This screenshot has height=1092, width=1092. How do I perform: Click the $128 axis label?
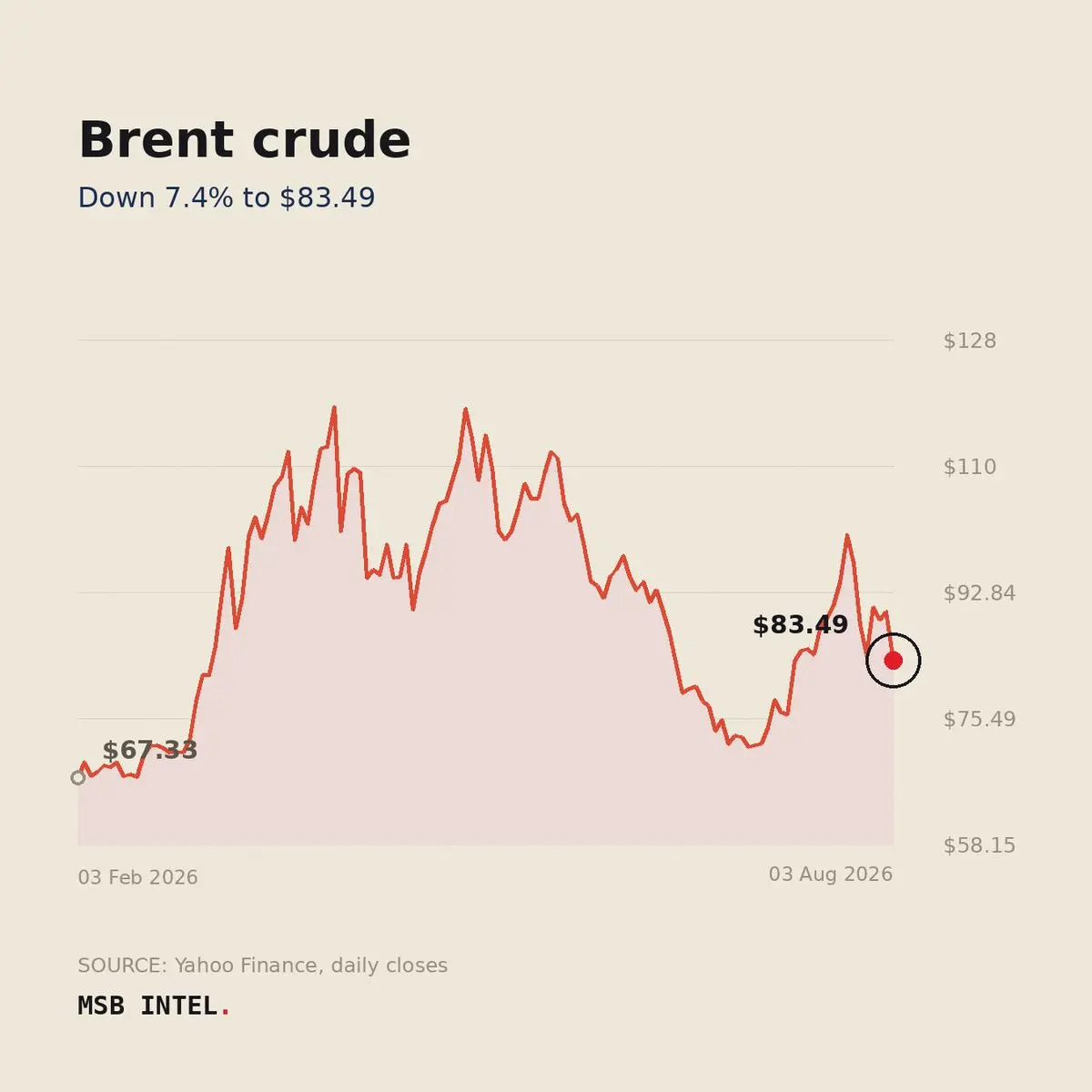(x=970, y=340)
